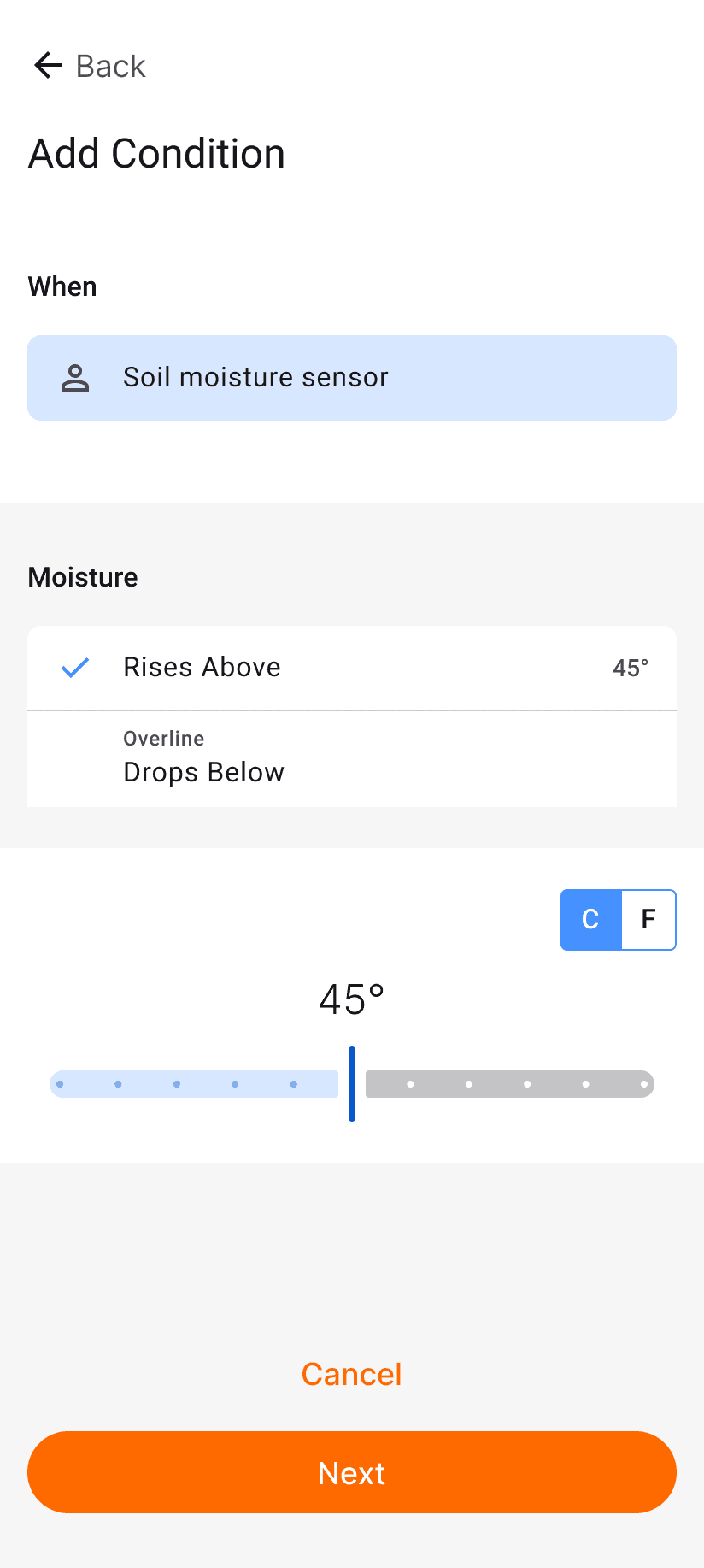Click the back arrow icon
This screenshot has width=704, height=1568.
(x=48, y=65)
